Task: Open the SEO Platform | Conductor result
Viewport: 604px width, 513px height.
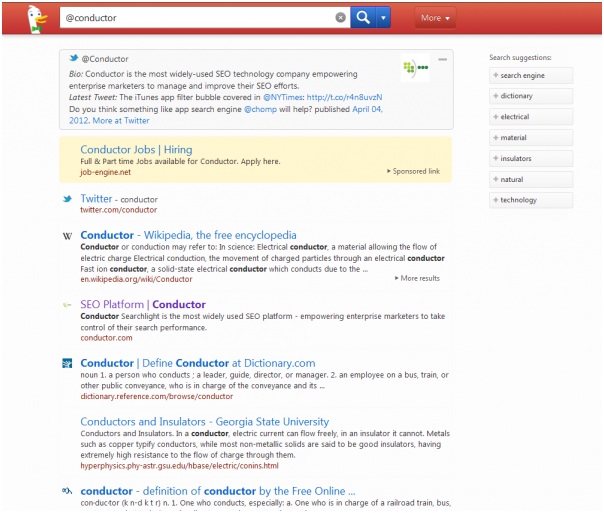Action: click(143, 304)
